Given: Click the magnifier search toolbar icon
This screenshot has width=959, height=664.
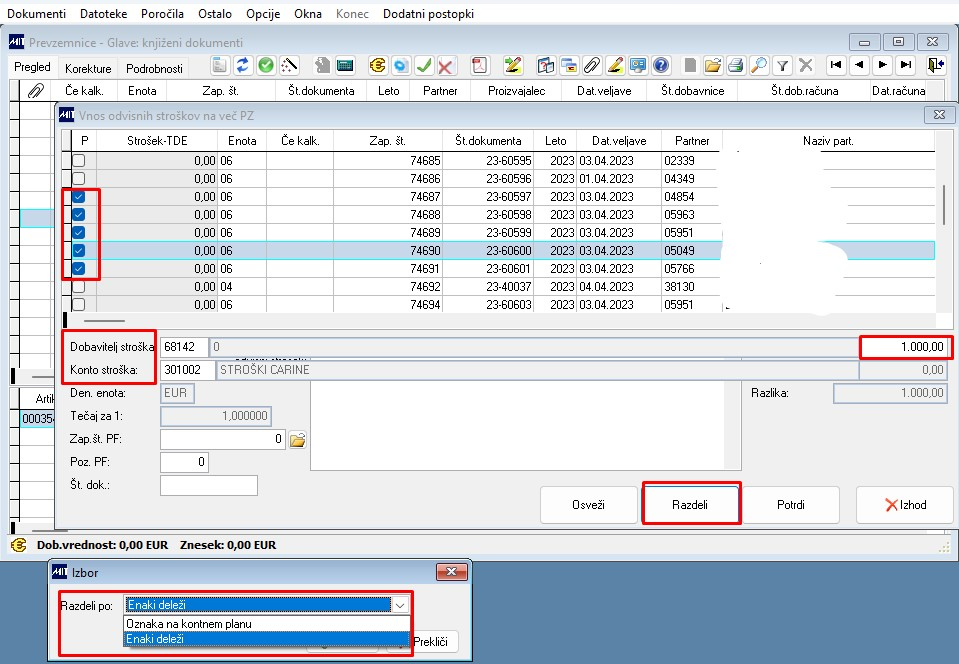Looking at the screenshot, I should pyautogui.click(x=759, y=66).
